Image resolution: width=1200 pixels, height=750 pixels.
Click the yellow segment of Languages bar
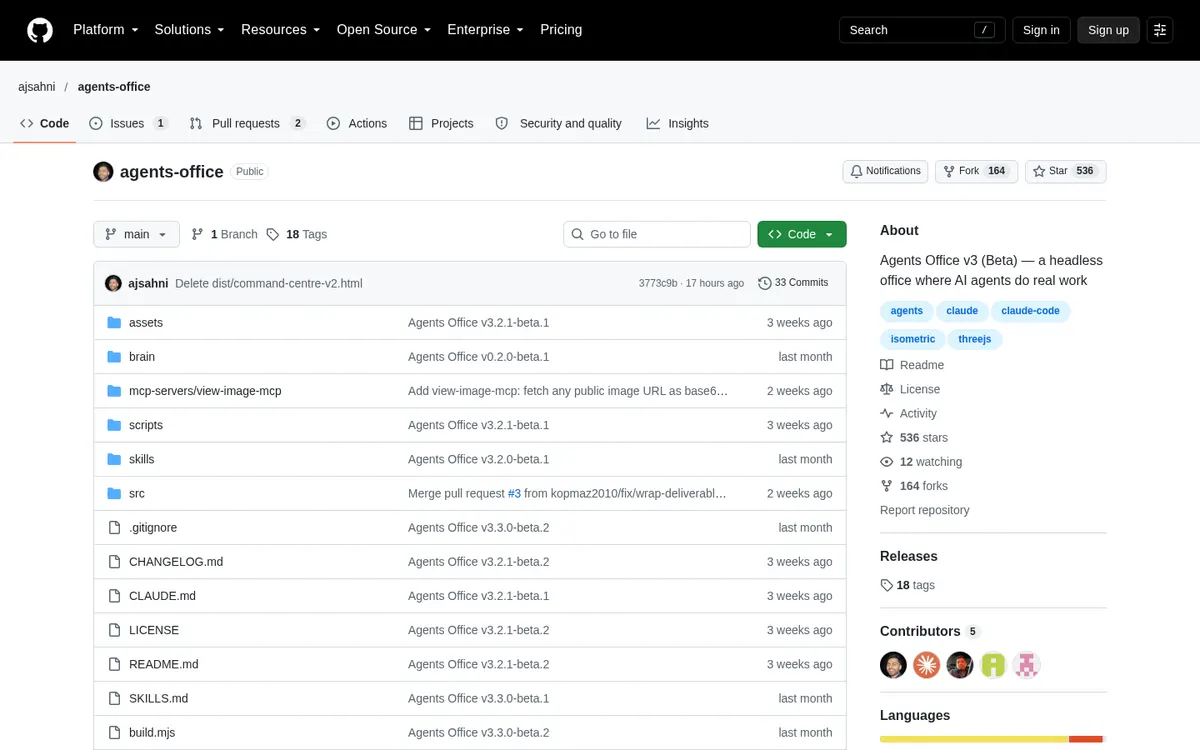point(974,739)
